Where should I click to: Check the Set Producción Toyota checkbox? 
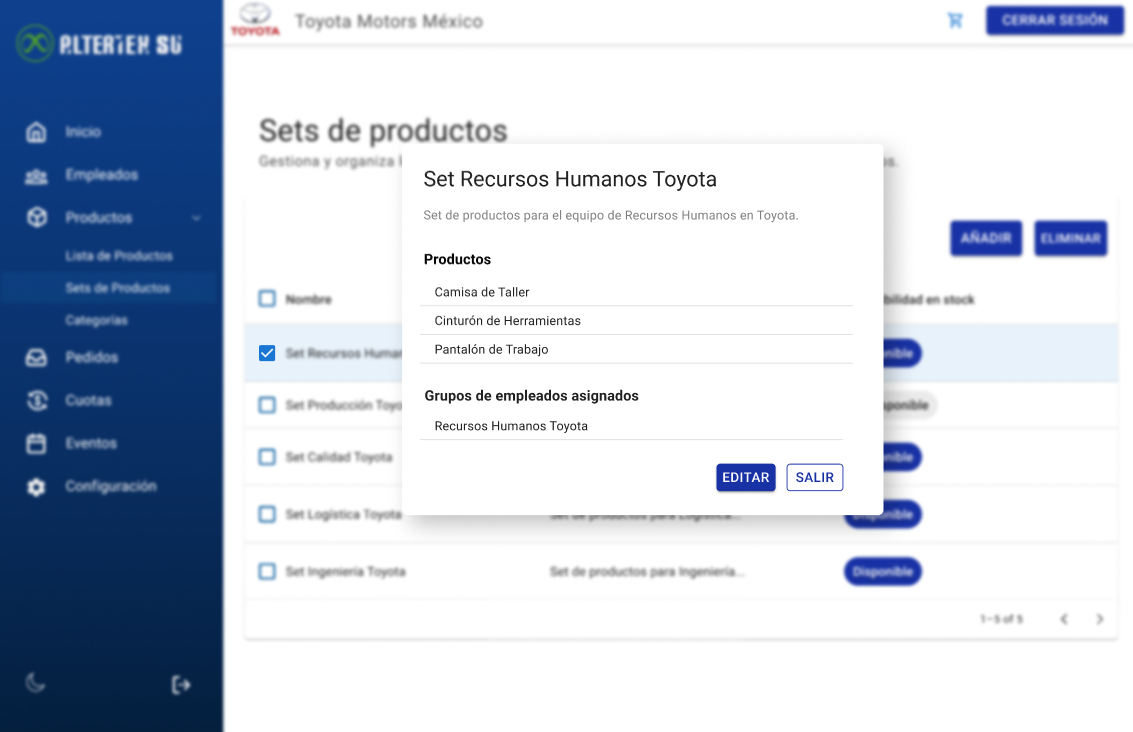[267, 405]
